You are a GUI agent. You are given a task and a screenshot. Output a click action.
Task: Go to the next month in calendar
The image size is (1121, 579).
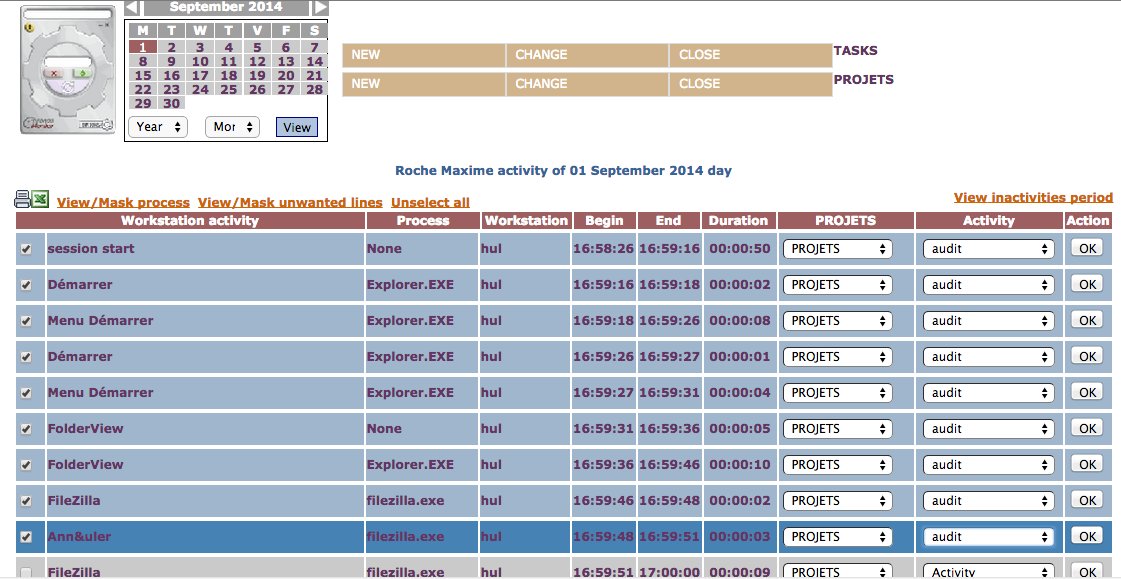[321, 7]
